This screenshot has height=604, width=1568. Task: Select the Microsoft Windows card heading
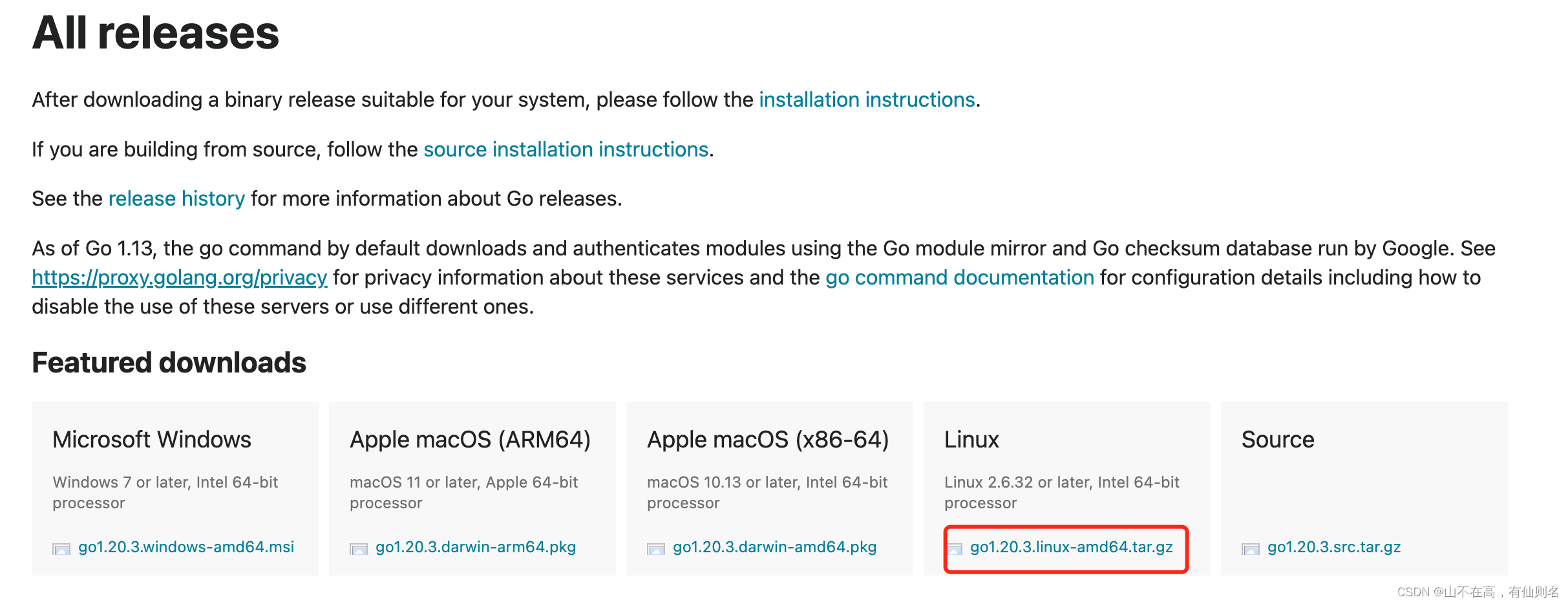[152, 440]
